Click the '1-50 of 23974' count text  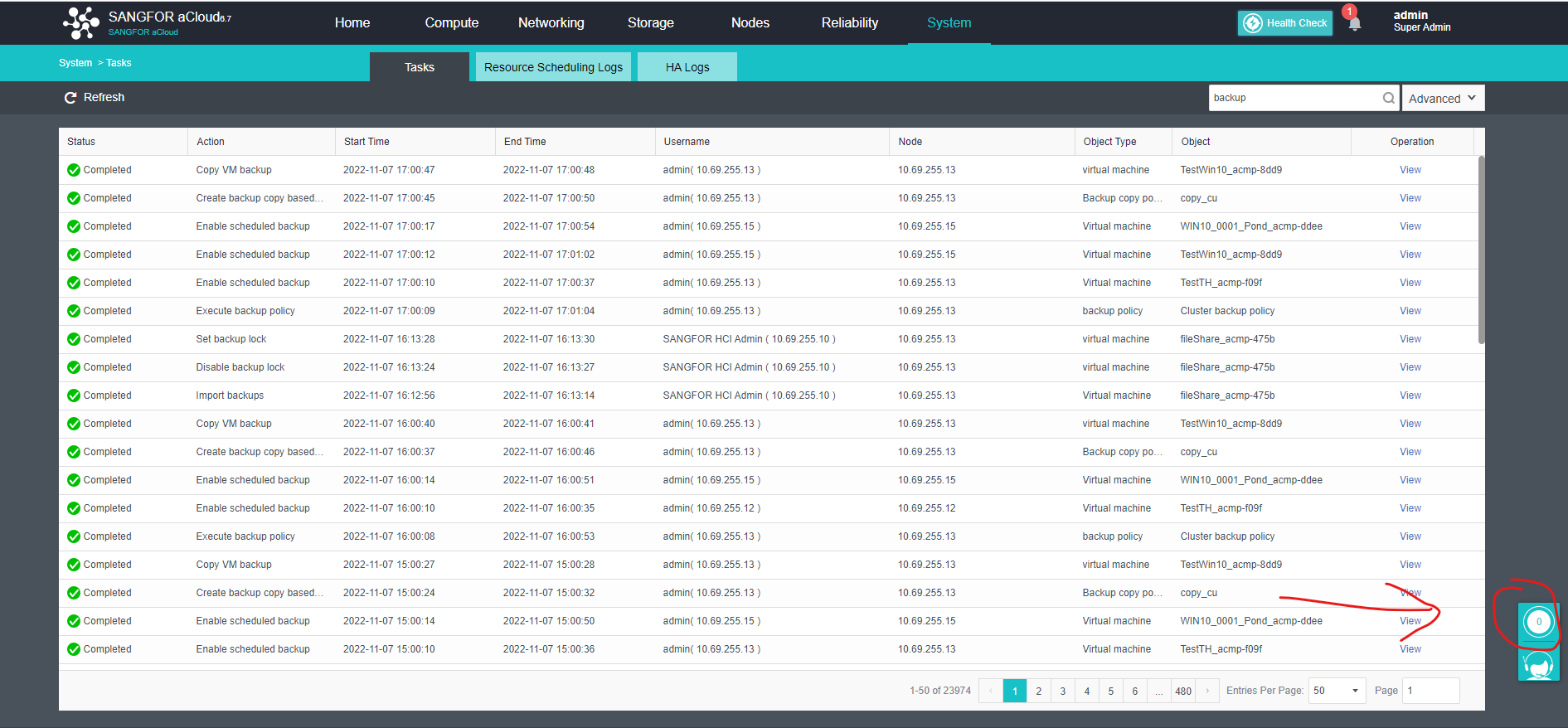(x=940, y=691)
